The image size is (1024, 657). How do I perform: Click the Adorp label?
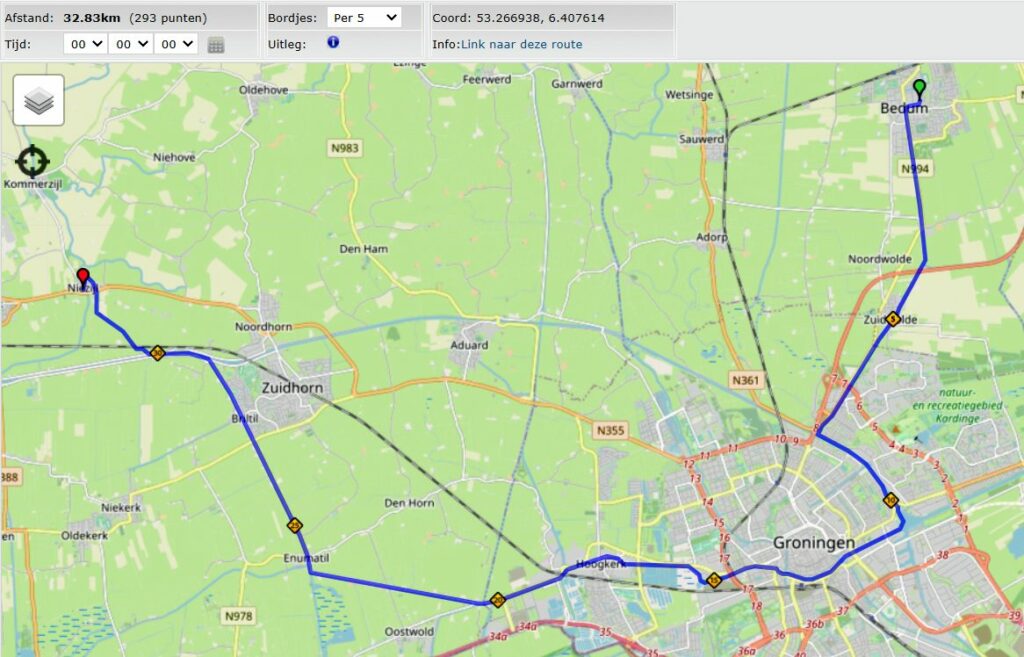pyautogui.click(x=712, y=237)
